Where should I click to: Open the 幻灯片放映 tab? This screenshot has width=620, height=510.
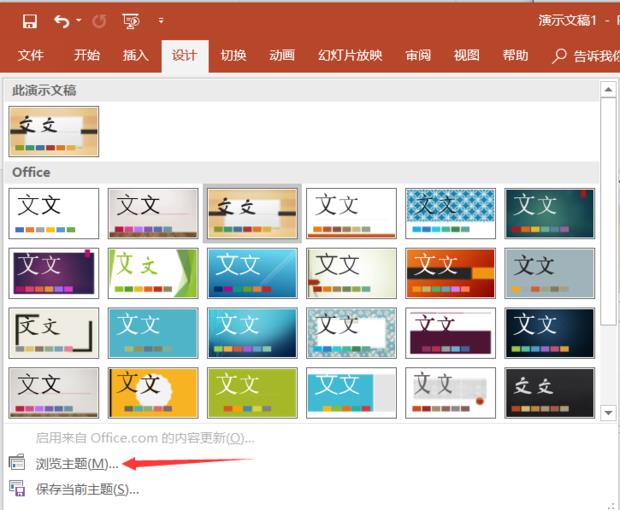350,55
